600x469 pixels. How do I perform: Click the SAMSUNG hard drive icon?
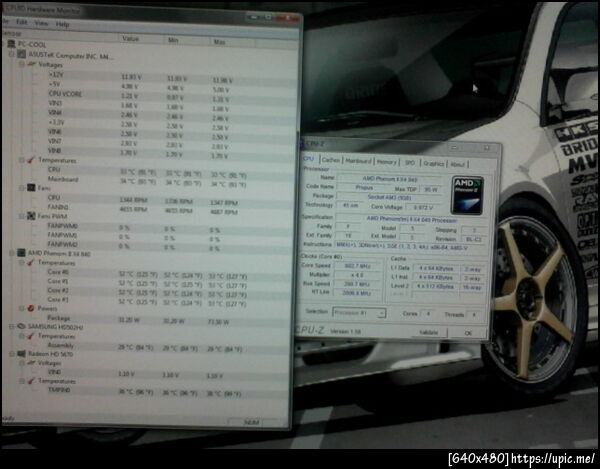(x=21, y=326)
